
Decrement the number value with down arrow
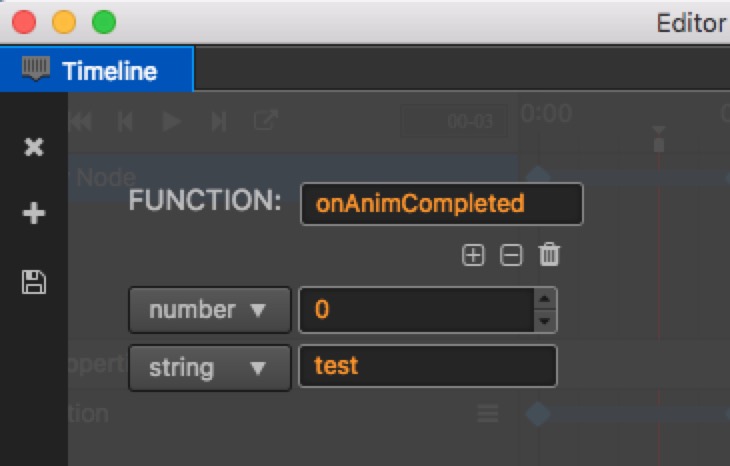point(545,321)
